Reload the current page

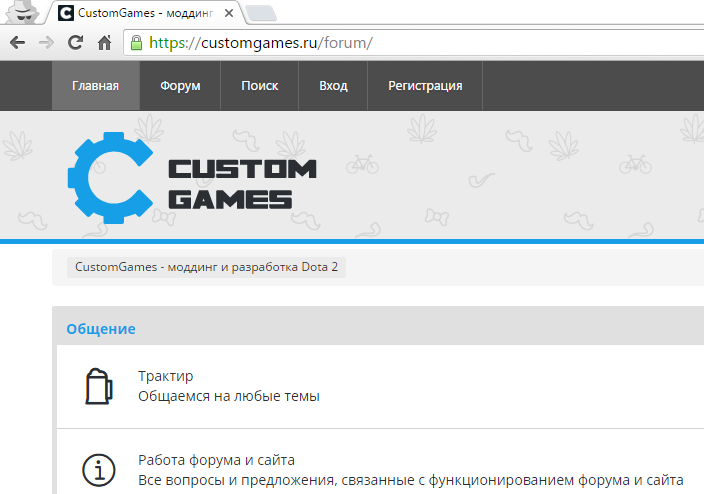pos(75,43)
